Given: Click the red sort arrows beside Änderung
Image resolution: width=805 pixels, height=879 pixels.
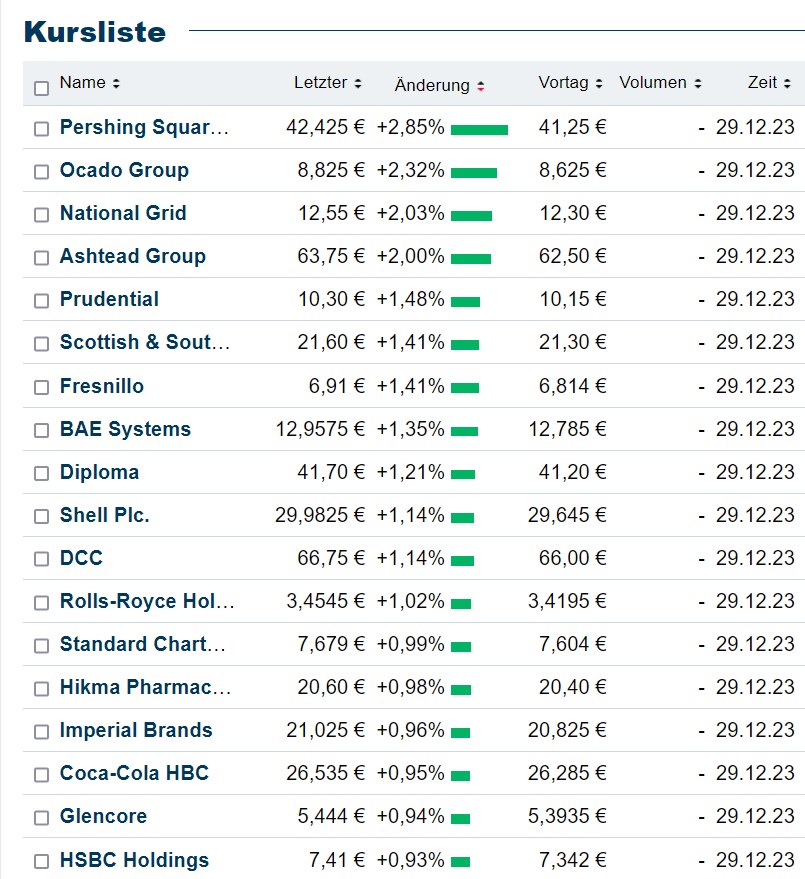Looking at the screenshot, I should [481, 86].
